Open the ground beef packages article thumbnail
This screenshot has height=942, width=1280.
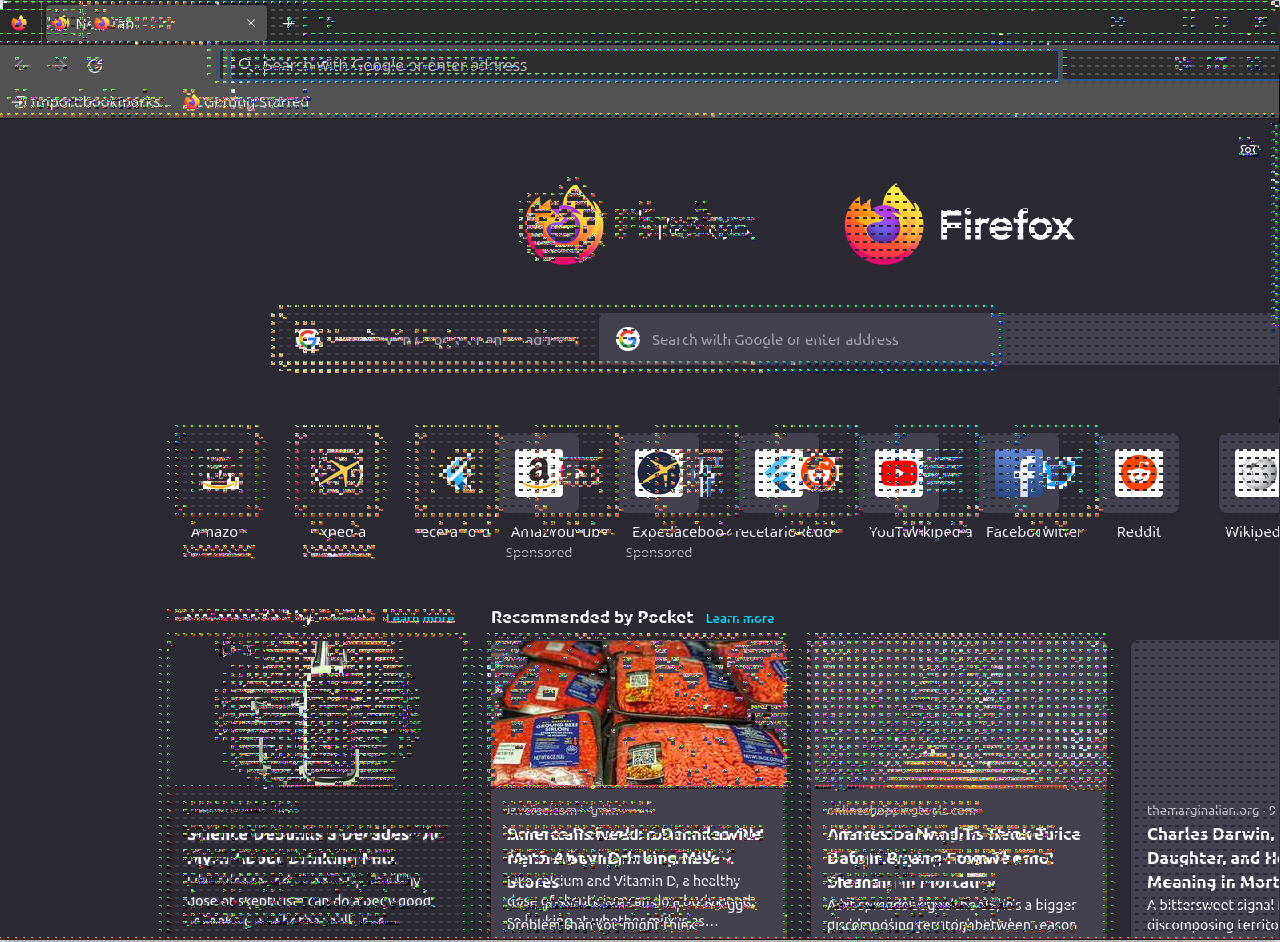[x=638, y=714]
